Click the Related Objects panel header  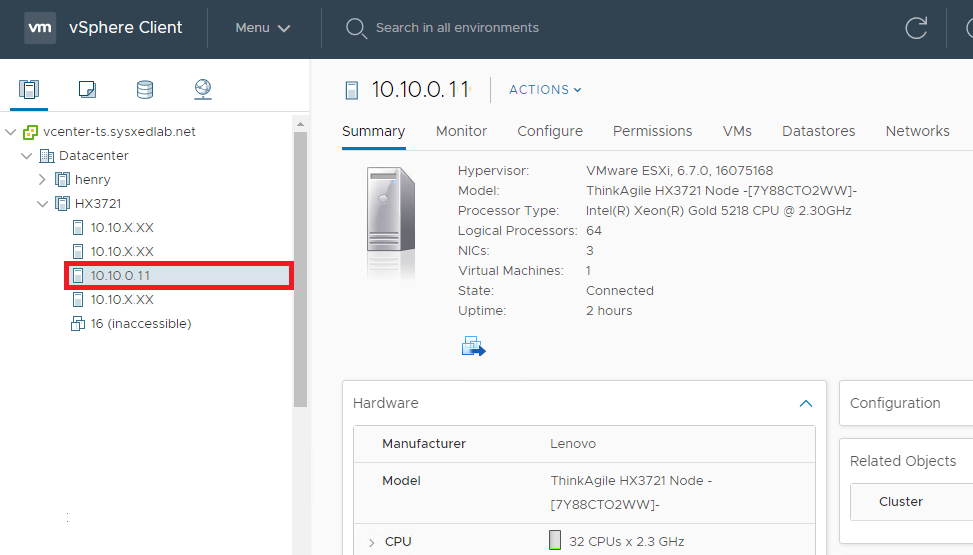[x=902, y=461]
